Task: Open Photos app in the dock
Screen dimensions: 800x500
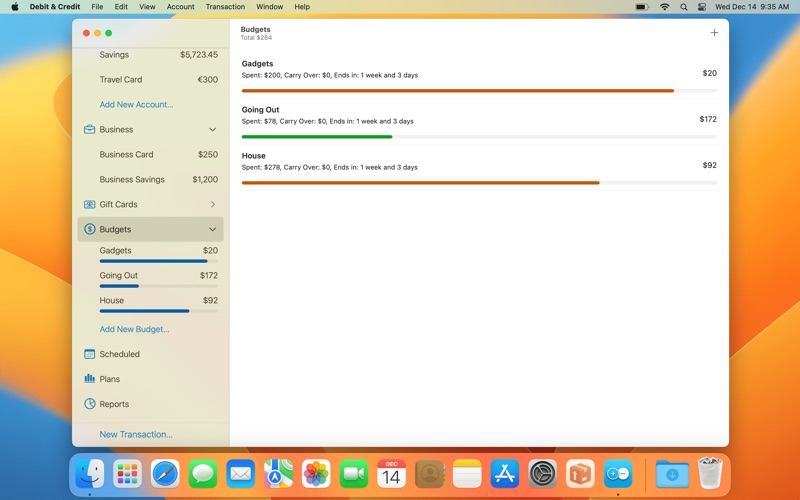Action: (x=316, y=473)
